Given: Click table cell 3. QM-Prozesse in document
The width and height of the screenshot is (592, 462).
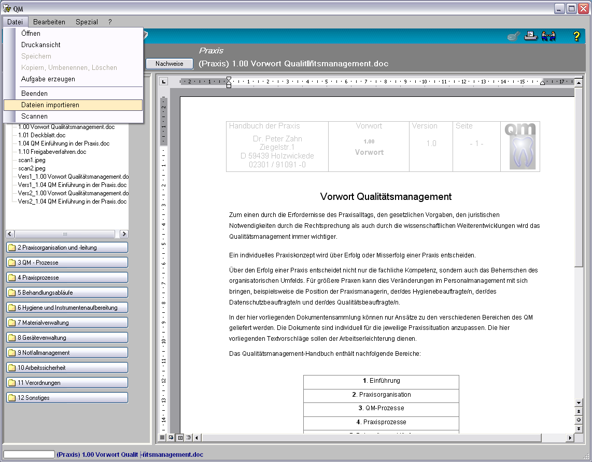Looking at the screenshot, I should pyautogui.click(x=381, y=408).
